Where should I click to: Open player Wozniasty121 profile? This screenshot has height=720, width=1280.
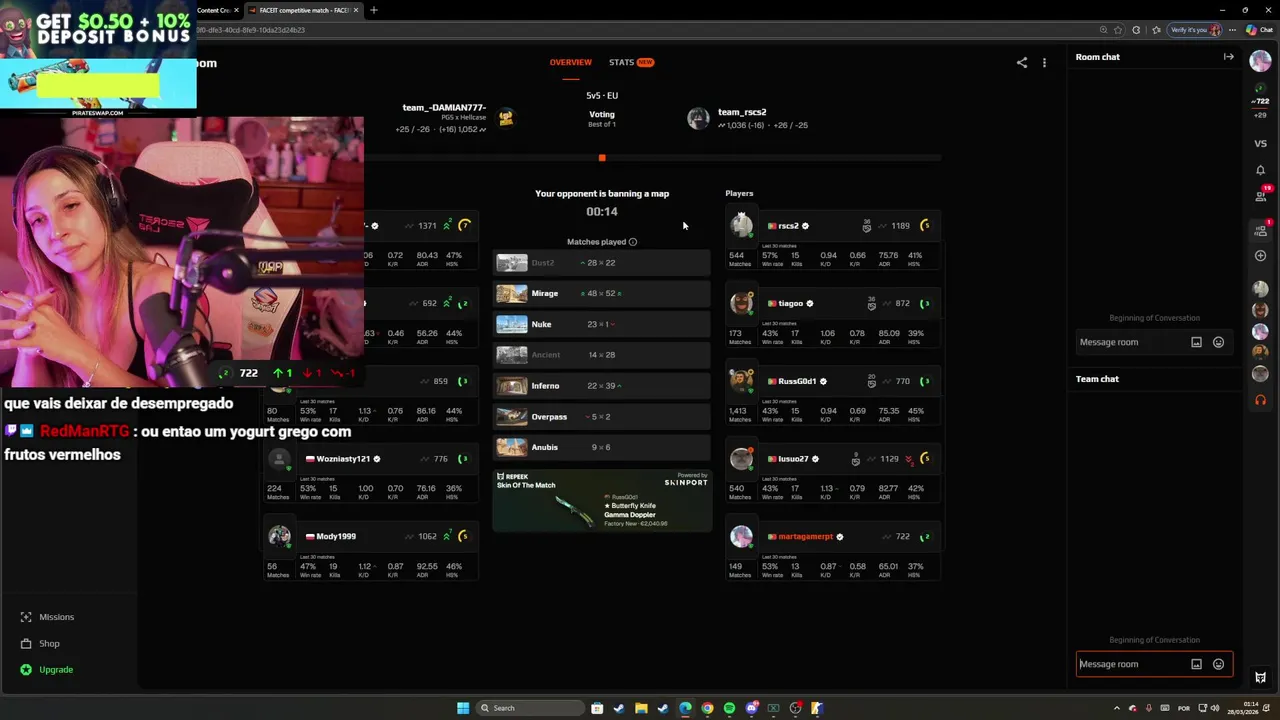point(343,459)
